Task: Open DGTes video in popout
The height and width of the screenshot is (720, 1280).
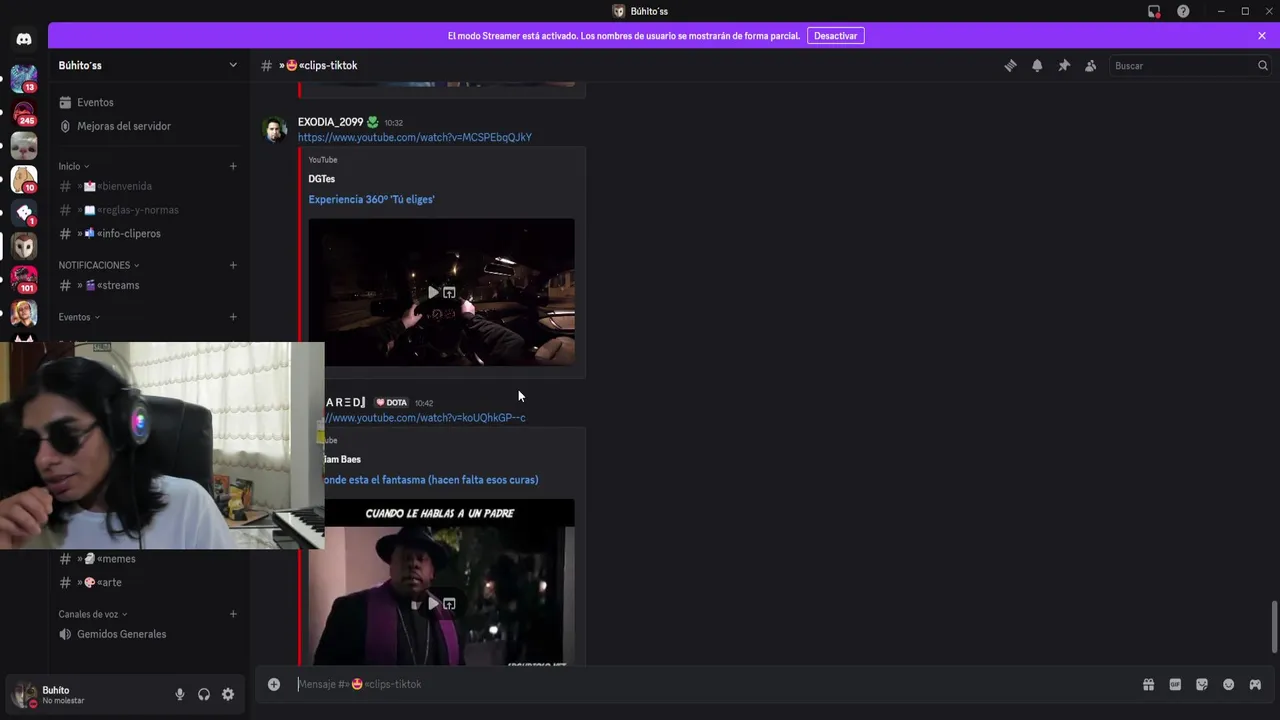Action: point(449,293)
